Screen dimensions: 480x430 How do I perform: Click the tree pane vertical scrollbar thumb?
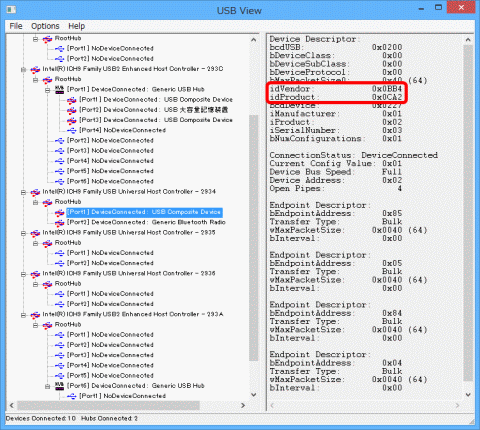(254, 238)
